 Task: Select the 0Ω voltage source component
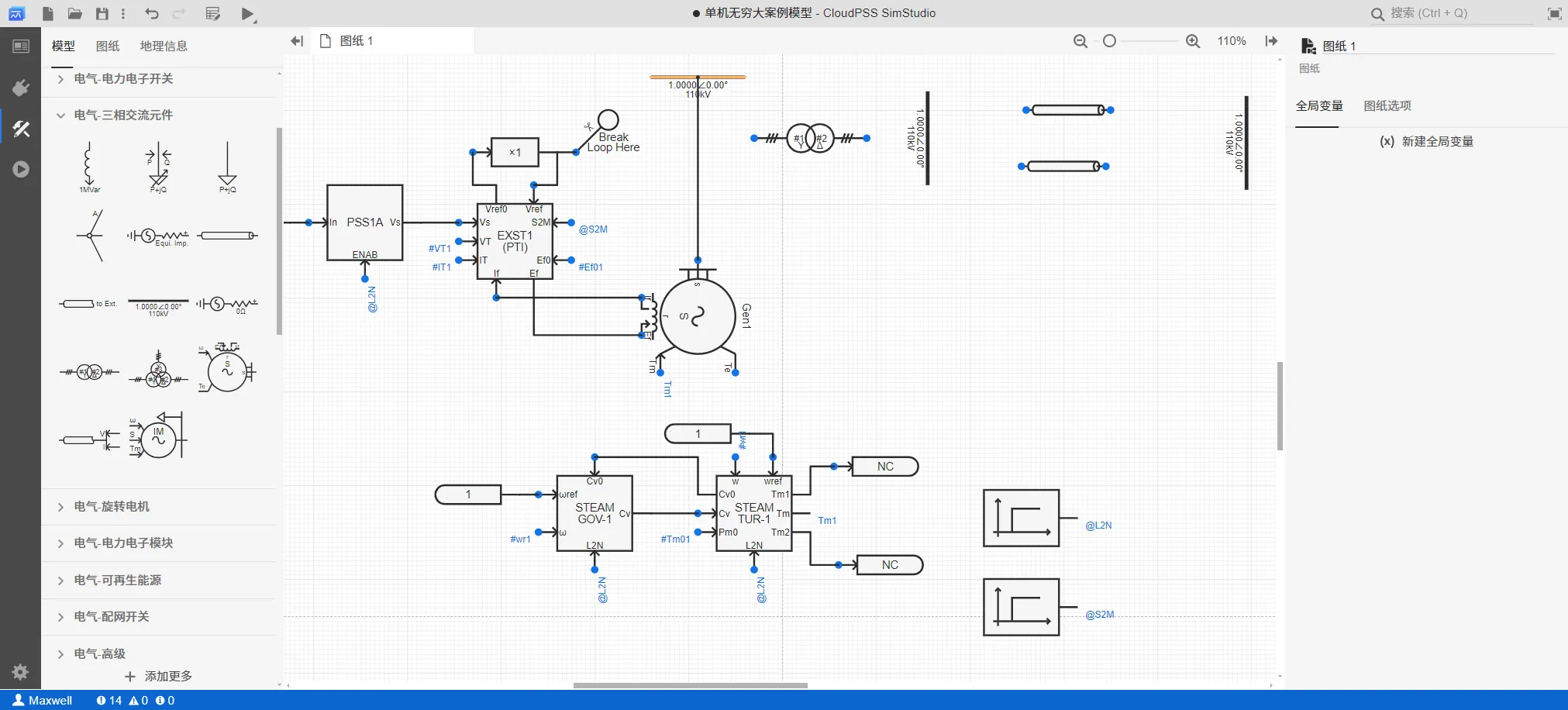coord(227,305)
